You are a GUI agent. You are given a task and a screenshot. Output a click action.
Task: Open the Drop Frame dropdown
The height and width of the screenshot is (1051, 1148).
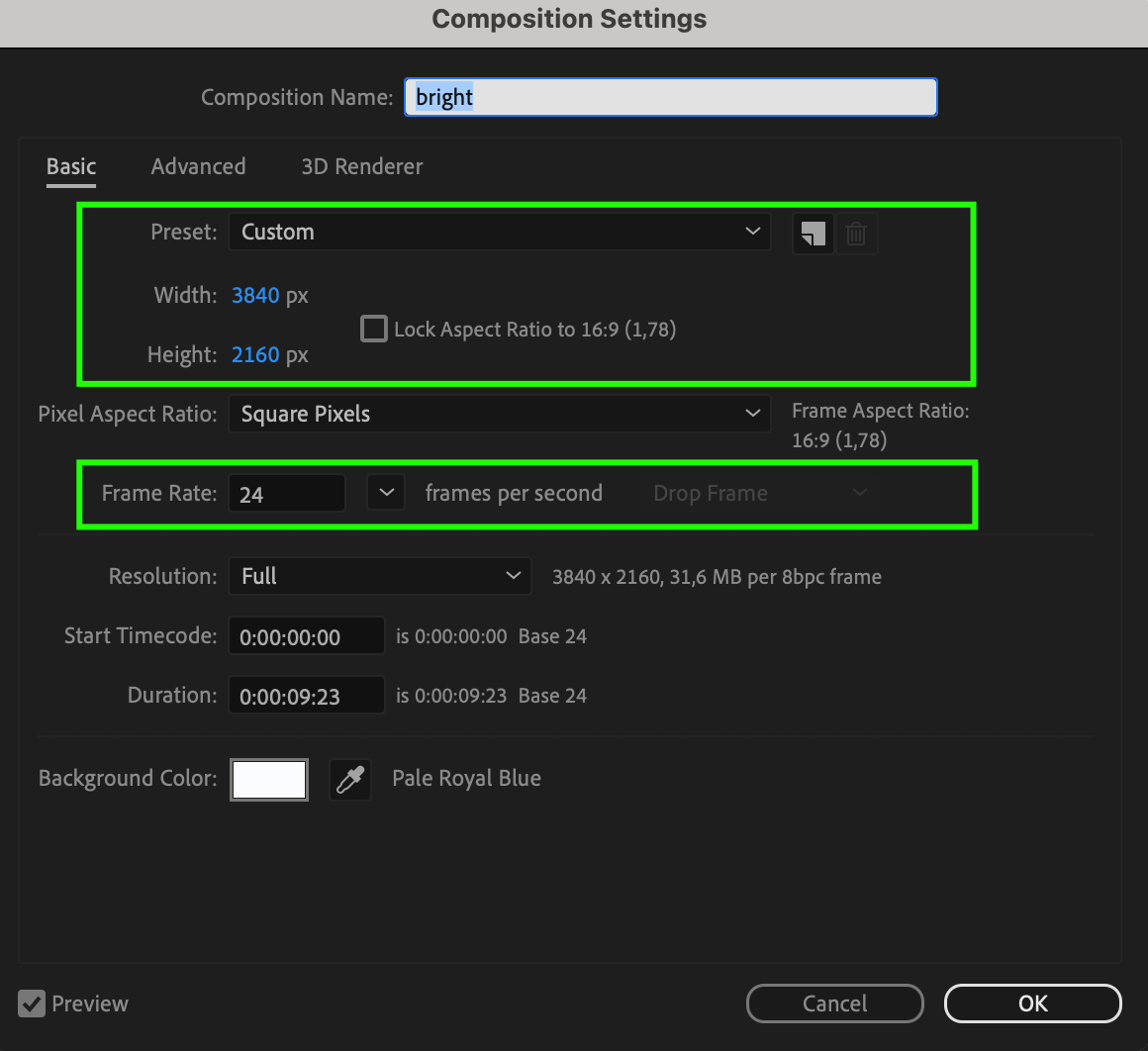click(761, 493)
